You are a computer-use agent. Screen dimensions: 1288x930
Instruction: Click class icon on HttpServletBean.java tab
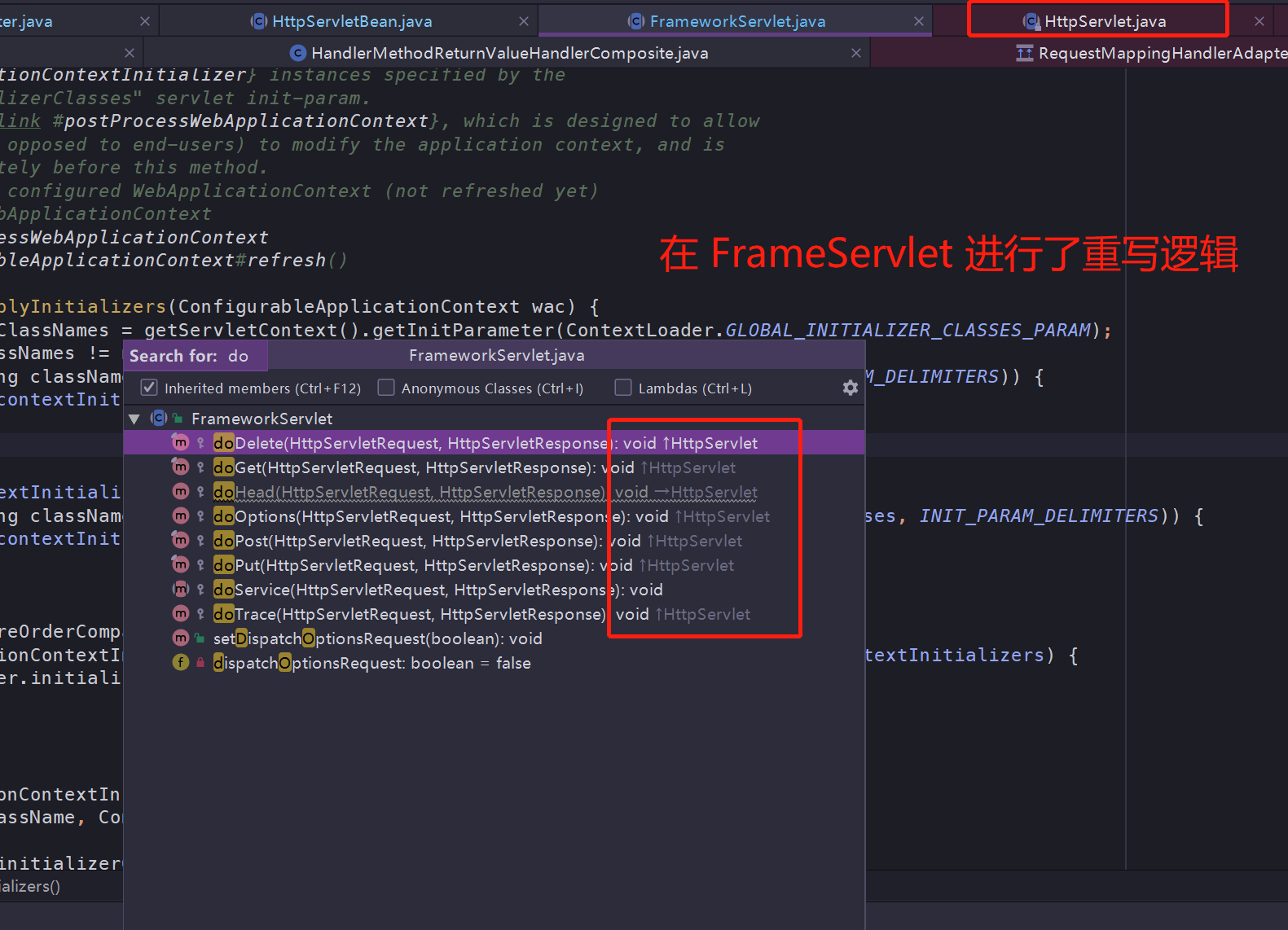coord(258,21)
